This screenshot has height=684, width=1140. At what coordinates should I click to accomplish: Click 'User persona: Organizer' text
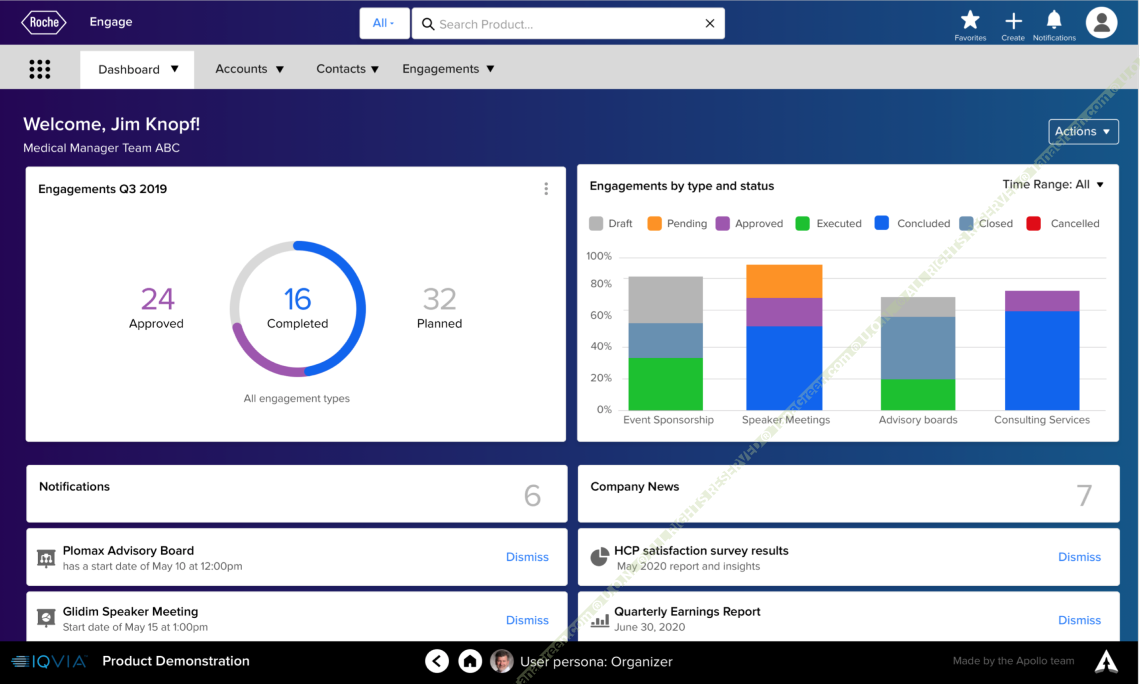[x=596, y=661]
